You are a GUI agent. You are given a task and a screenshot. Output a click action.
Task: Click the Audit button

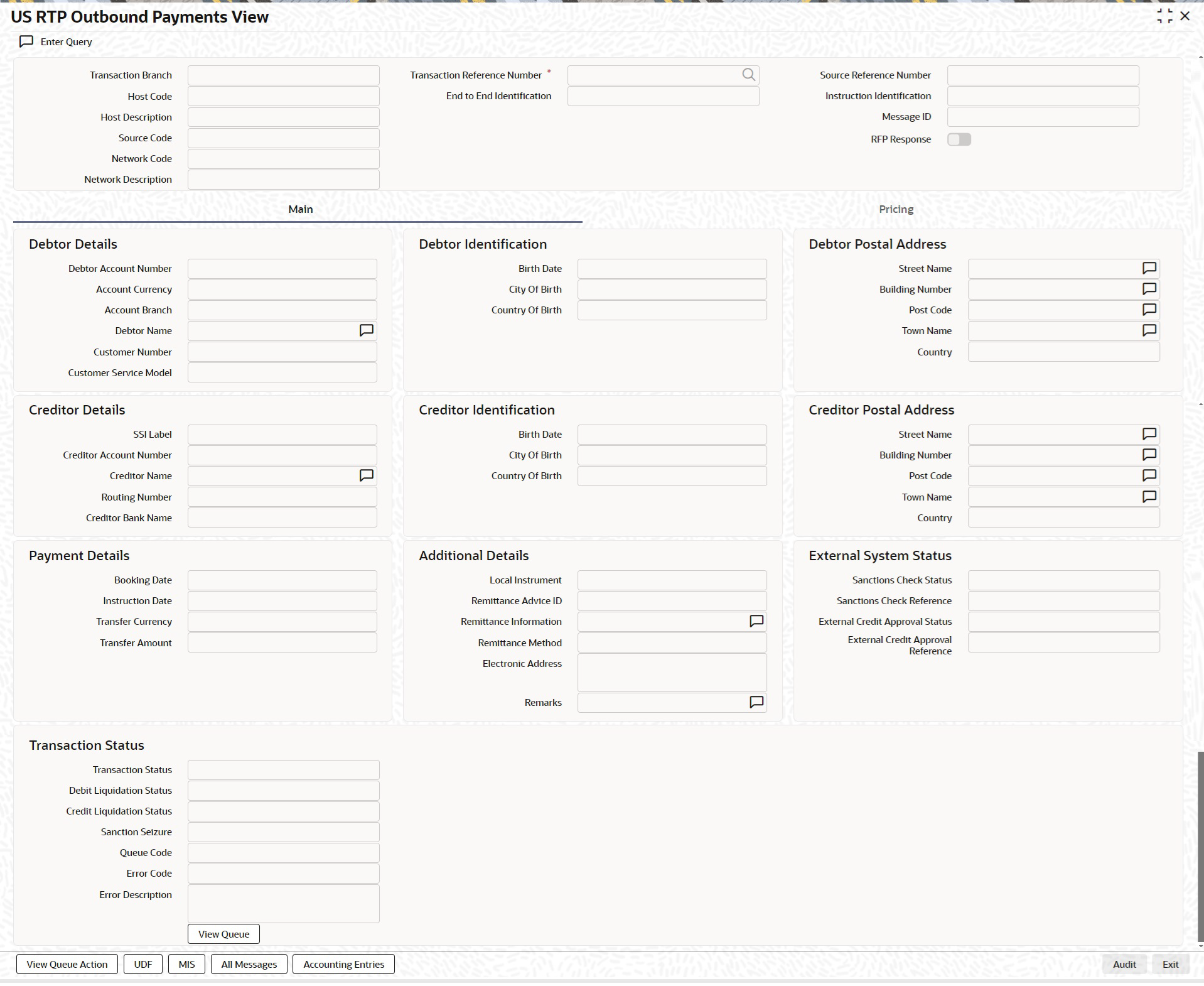[1124, 964]
